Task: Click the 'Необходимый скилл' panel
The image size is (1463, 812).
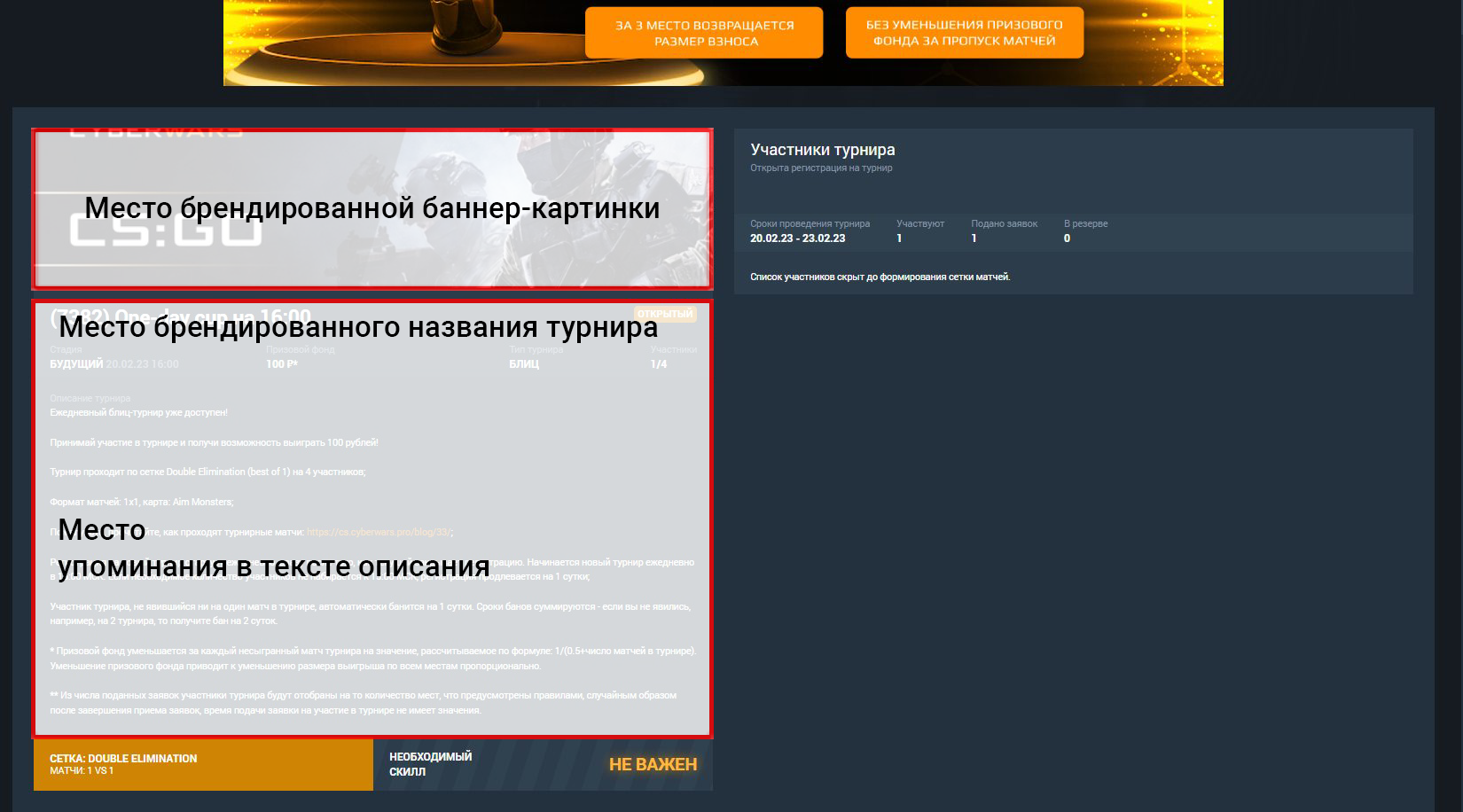Action: (543, 764)
